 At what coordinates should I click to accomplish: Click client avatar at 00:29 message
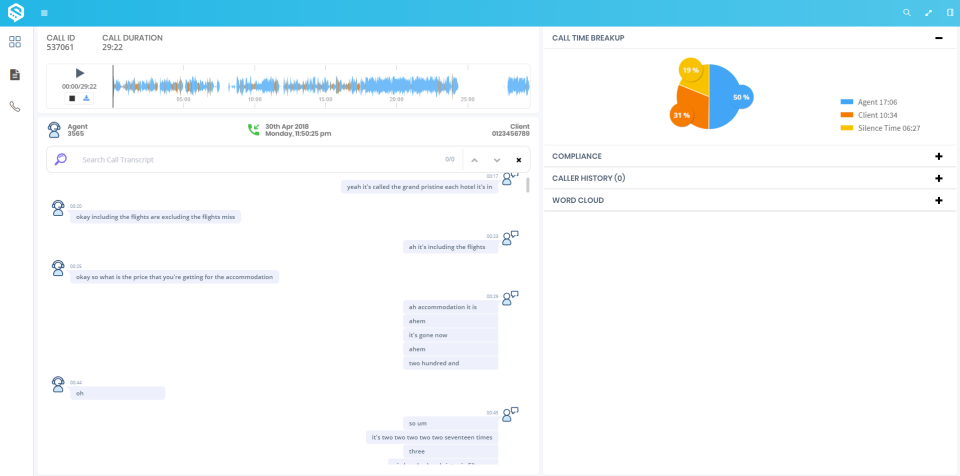tap(510, 298)
